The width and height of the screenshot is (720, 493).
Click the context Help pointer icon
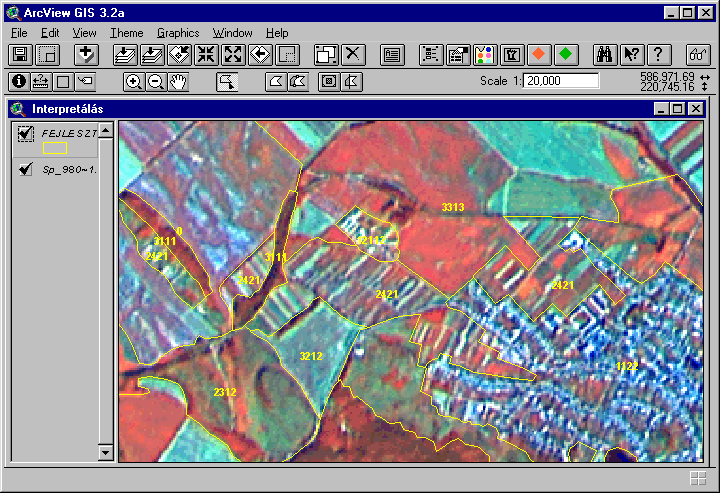(x=631, y=54)
